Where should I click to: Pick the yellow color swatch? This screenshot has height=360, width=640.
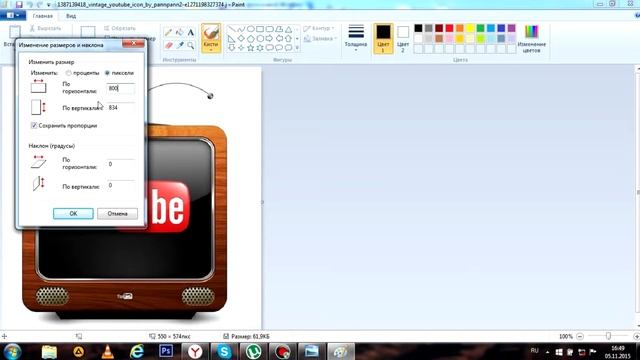pyautogui.click(x=470, y=28)
